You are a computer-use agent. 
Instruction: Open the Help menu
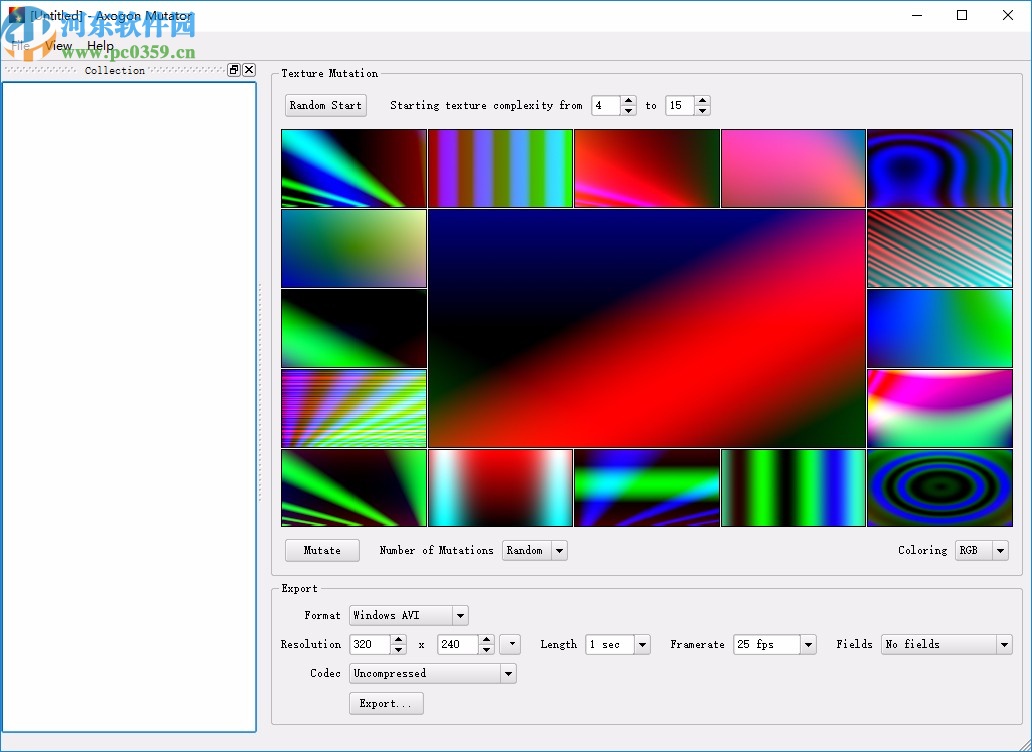click(x=100, y=46)
